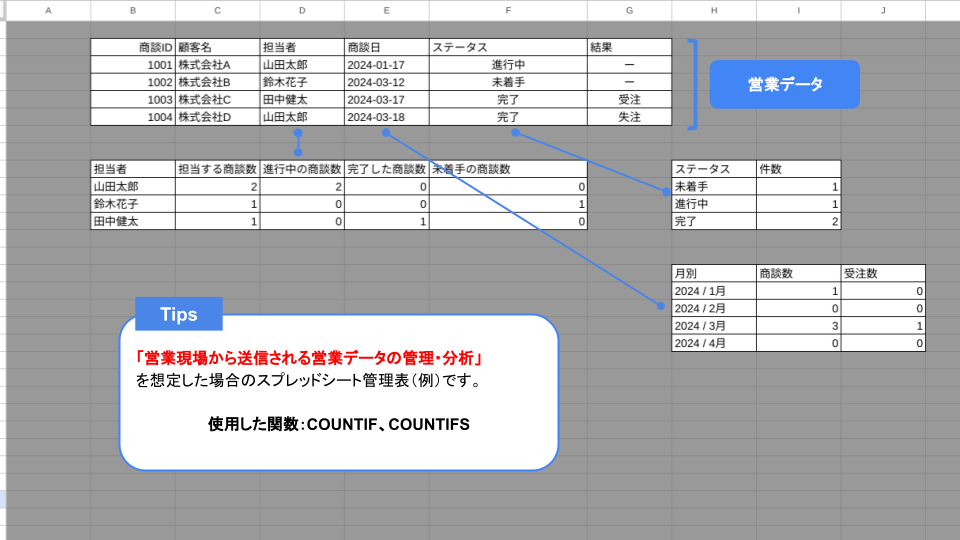Click the 2024 / 3月 row label
The width and height of the screenshot is (960, 540).
tap(713, 326)
